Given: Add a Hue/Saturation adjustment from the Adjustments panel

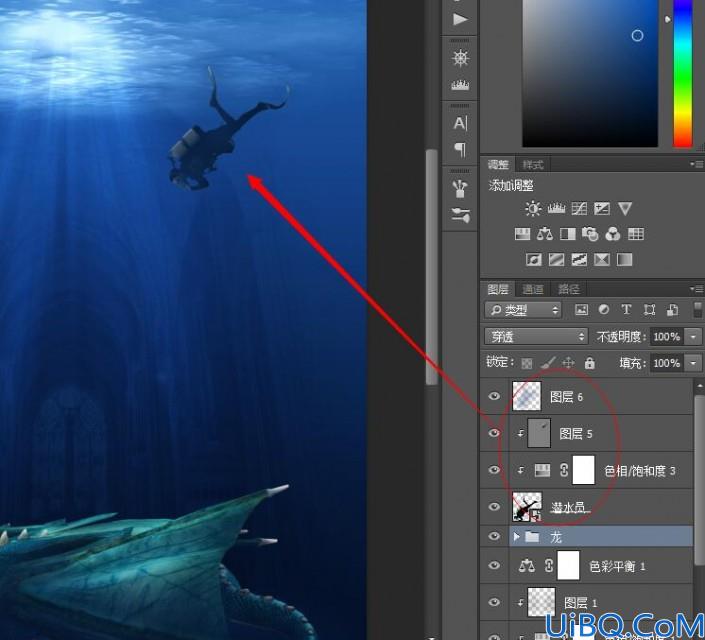Looking at the screenshot, I should coord(522,234).
